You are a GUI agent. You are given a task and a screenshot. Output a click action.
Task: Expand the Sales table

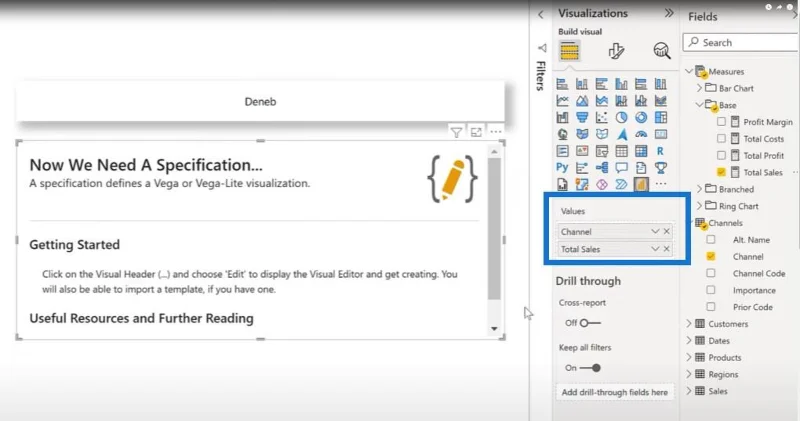689,391
